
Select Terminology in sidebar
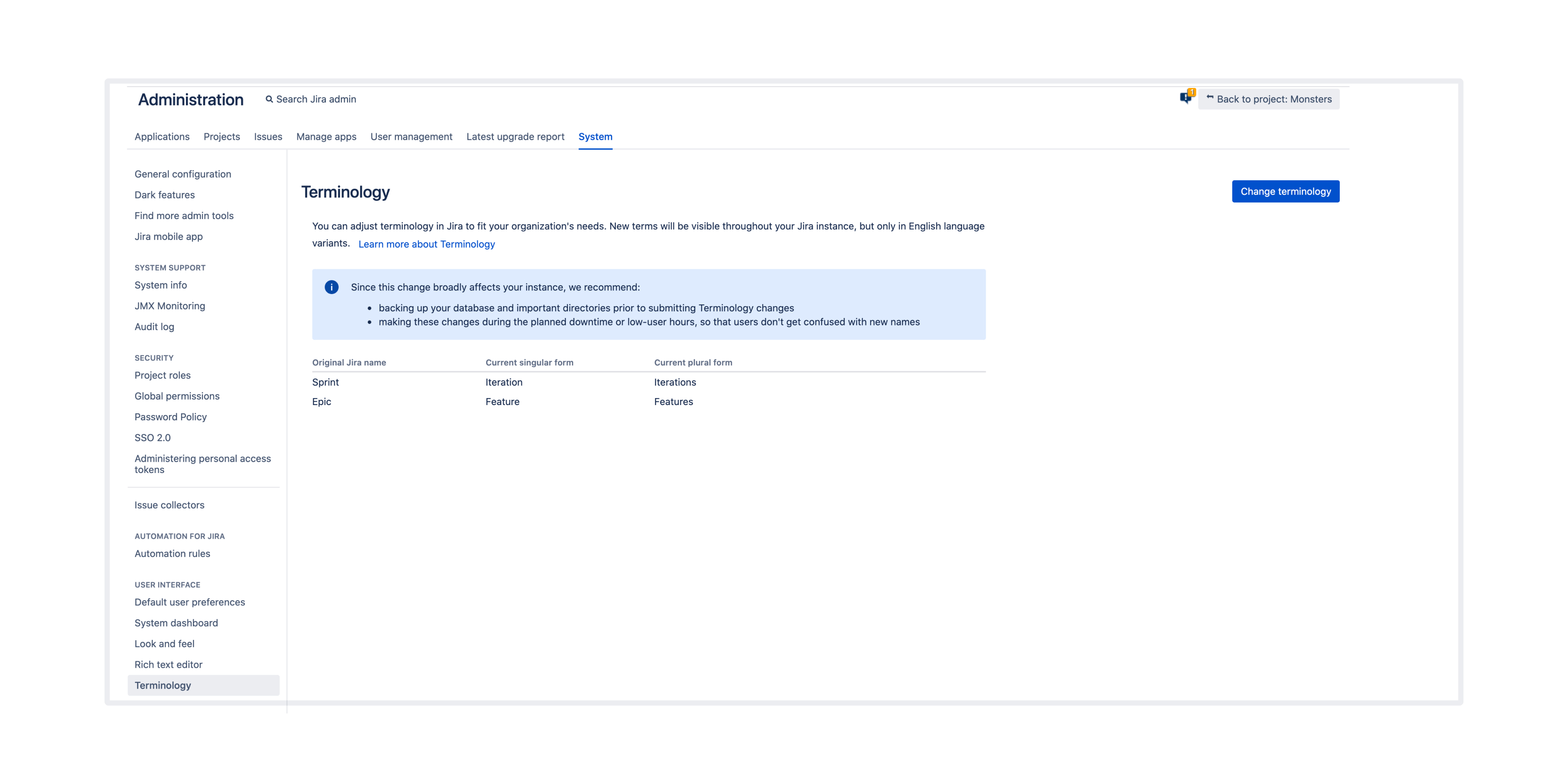coord(203,686)
